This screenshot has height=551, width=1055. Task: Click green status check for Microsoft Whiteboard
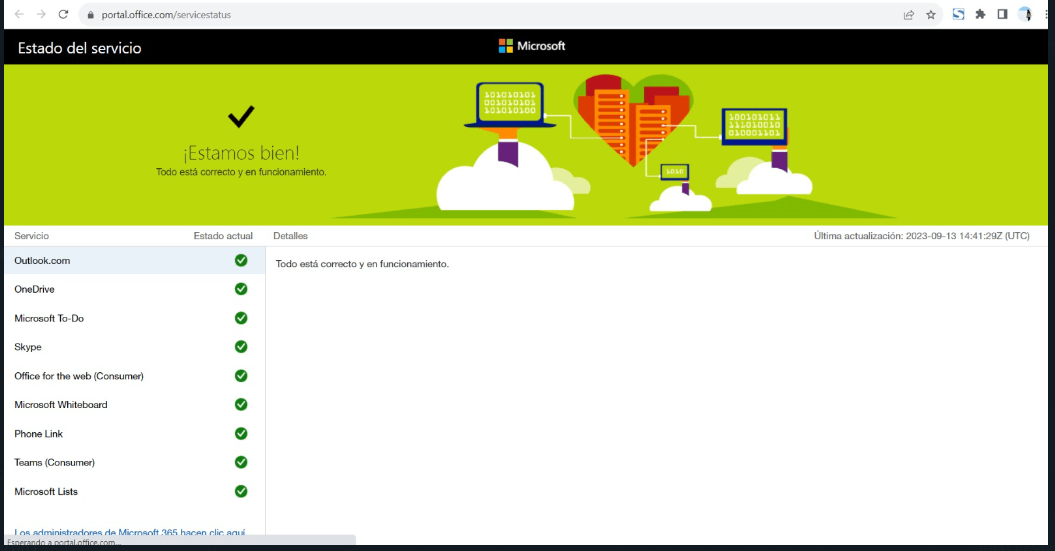pyautogui.click(x=241, y=404)
